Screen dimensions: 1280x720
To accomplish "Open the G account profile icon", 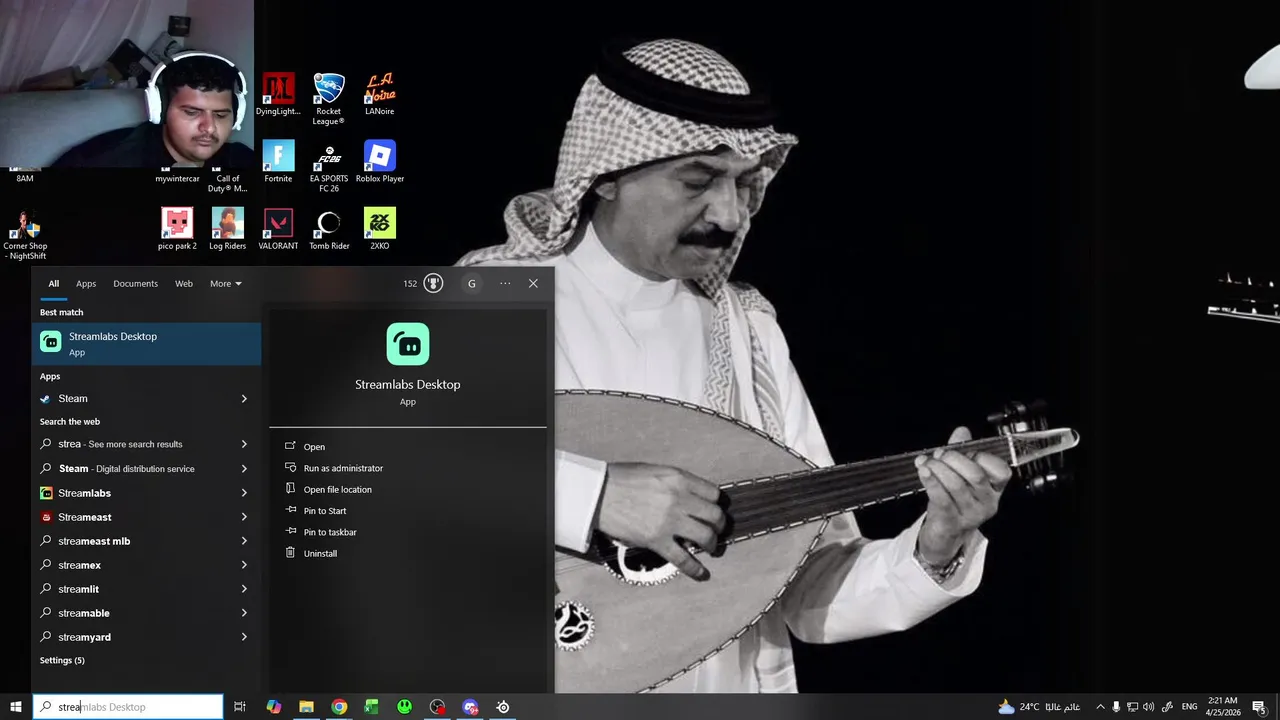I will 472,284.
